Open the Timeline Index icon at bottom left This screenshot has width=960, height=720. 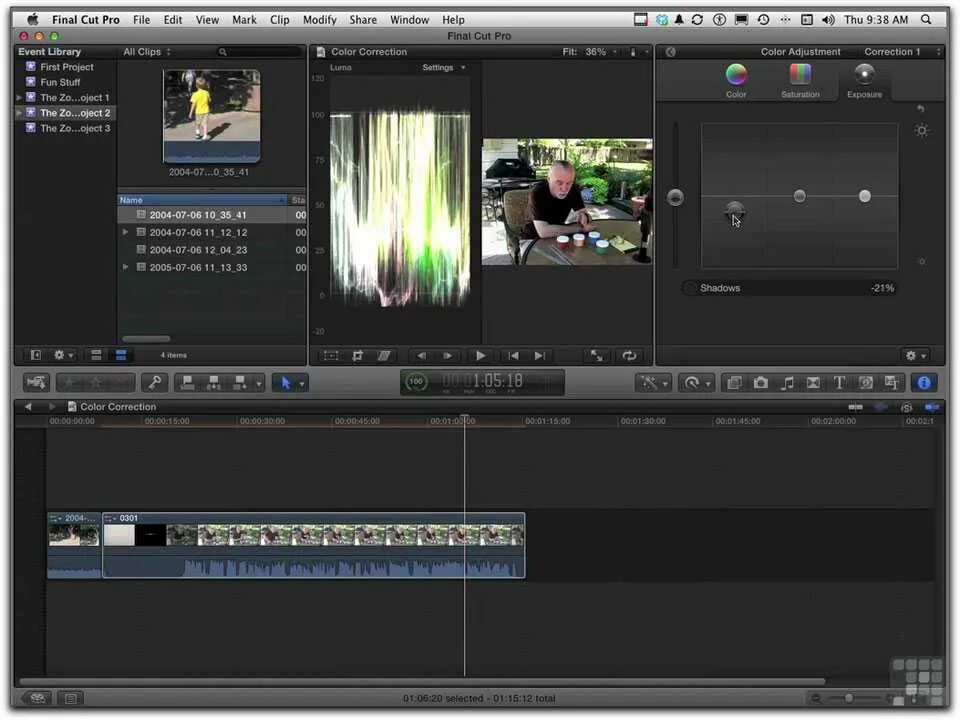click(x=71, y=698)
